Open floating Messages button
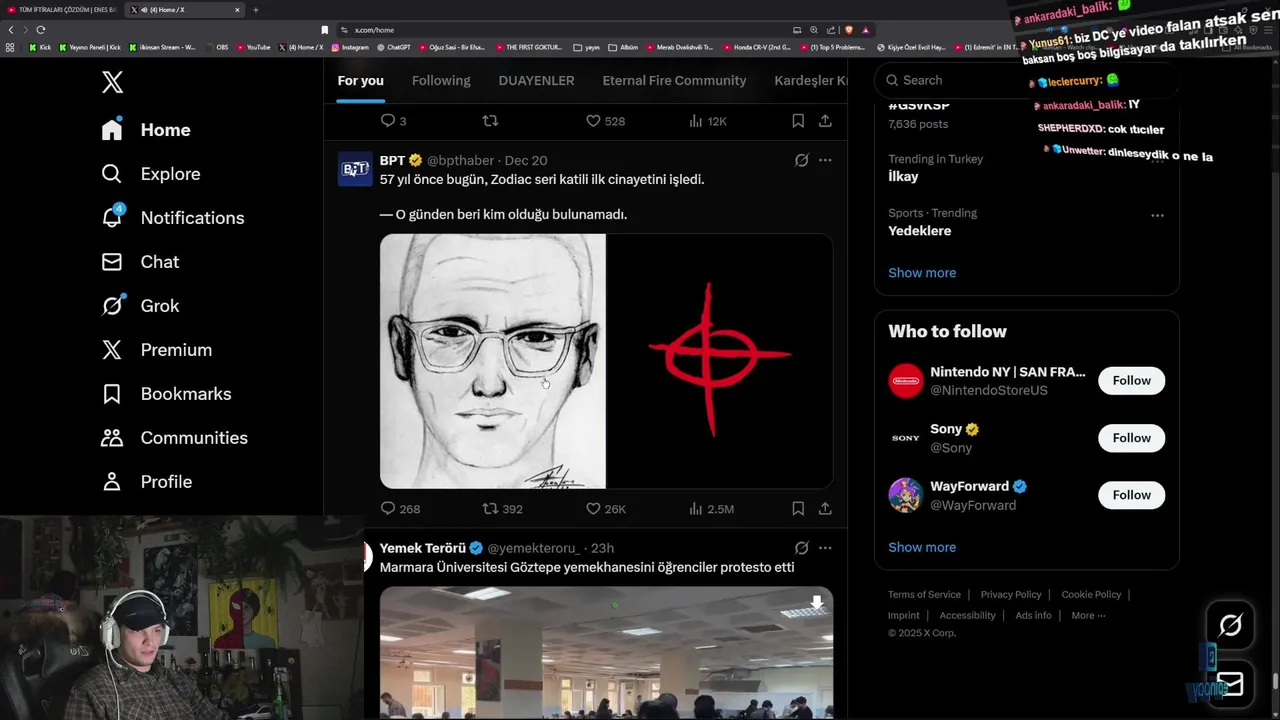 1230,684
